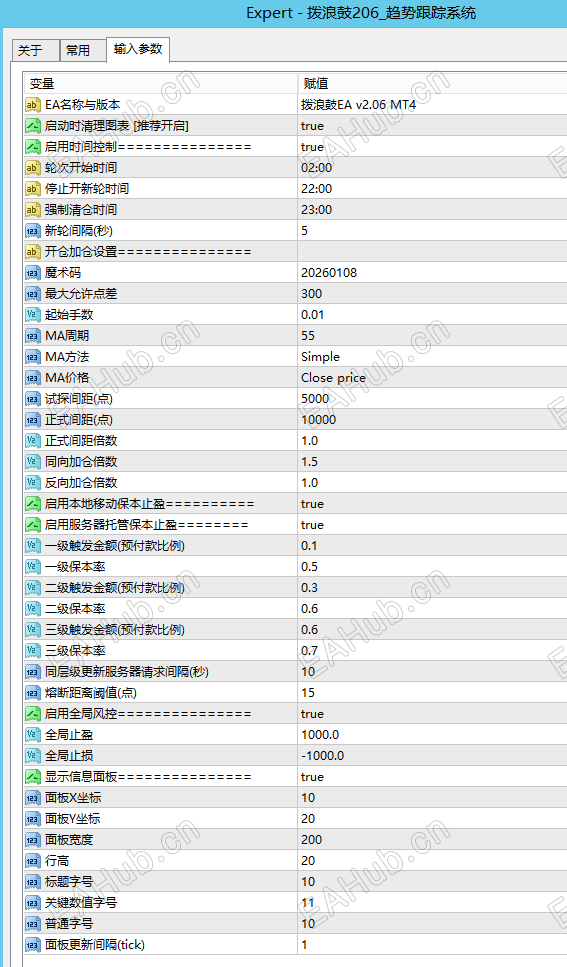Image resolution: width=567 pixels, height=967 pixels.
Task: Click the boolean icon beside 启用全局风控
Action: pos(33,714)
